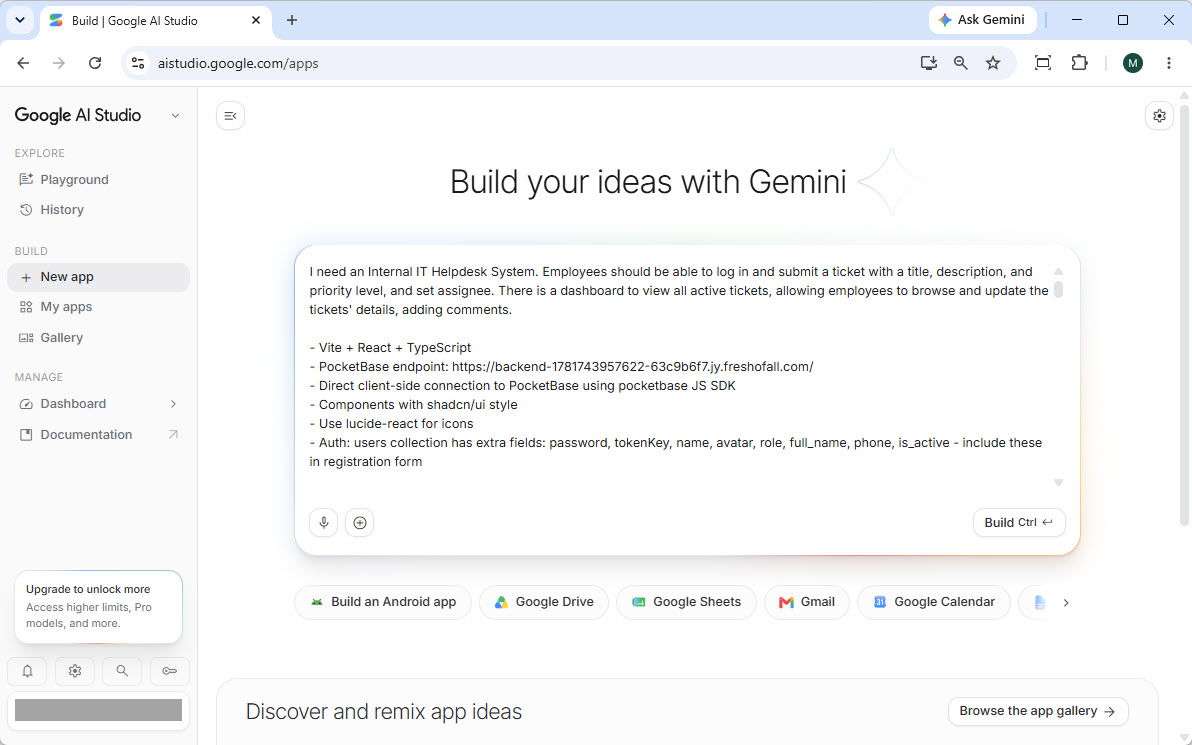The image size is (1192, 745).
Task: Show more suggestion chips with right arrow
Action: coord(1066,602)
